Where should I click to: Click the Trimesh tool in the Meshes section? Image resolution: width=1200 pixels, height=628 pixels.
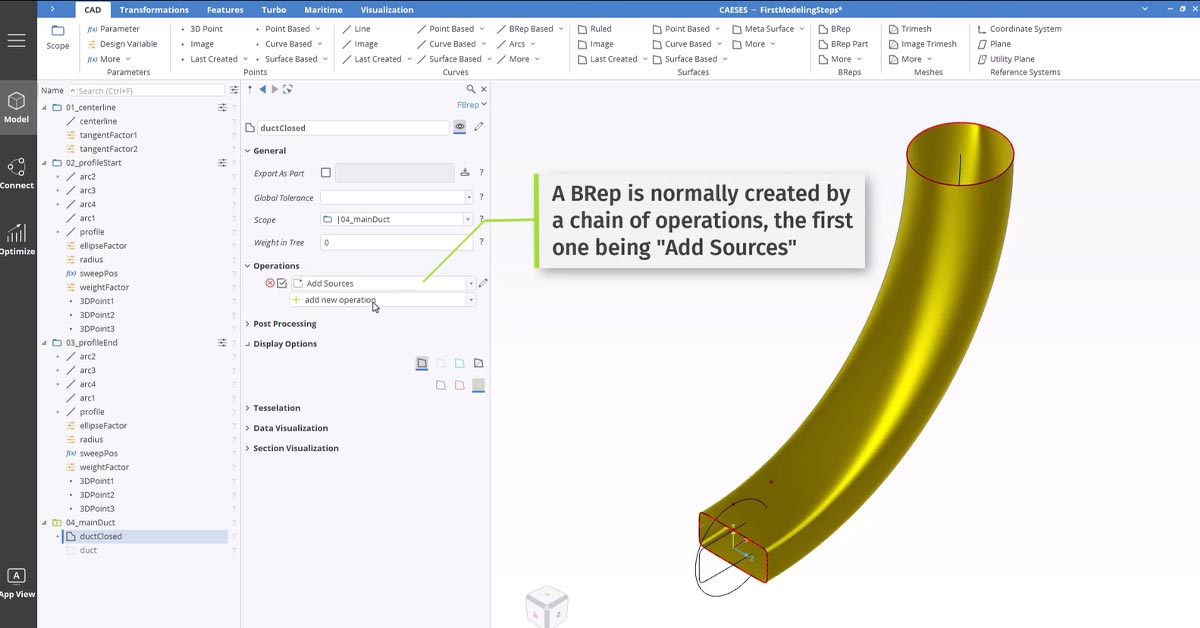point(916,28)
